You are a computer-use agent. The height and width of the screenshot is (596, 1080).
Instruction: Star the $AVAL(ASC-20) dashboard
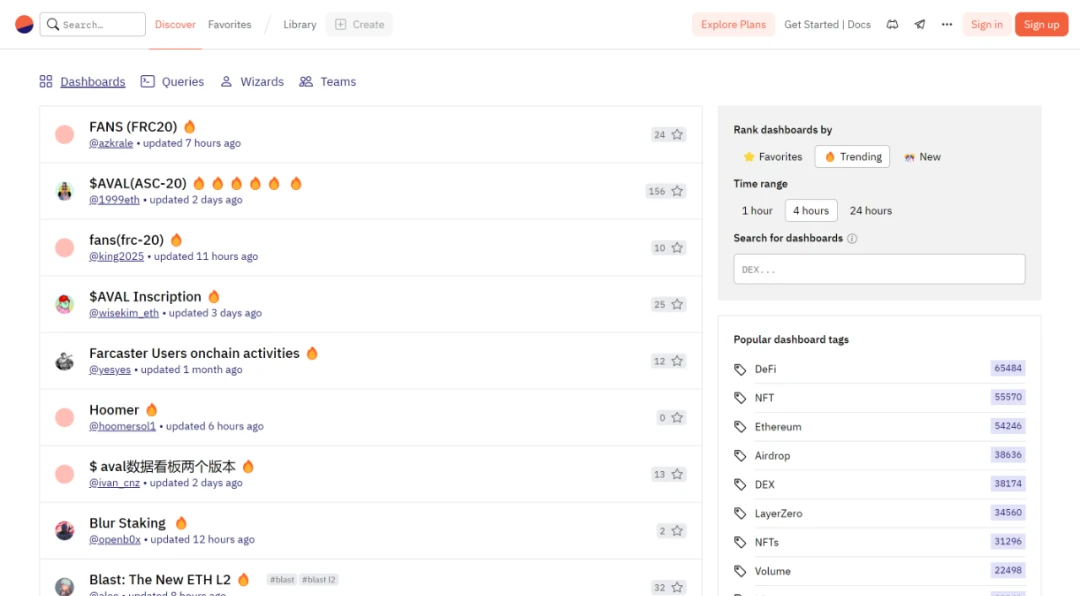coord(677,191)
